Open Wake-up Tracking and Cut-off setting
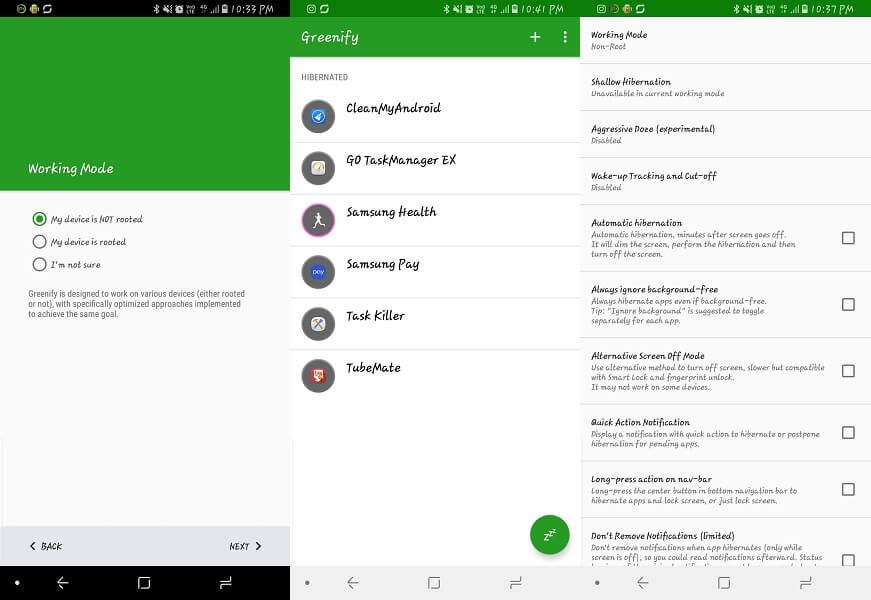The height and width of the screenshot is (600, 871). tap(725, 181)
